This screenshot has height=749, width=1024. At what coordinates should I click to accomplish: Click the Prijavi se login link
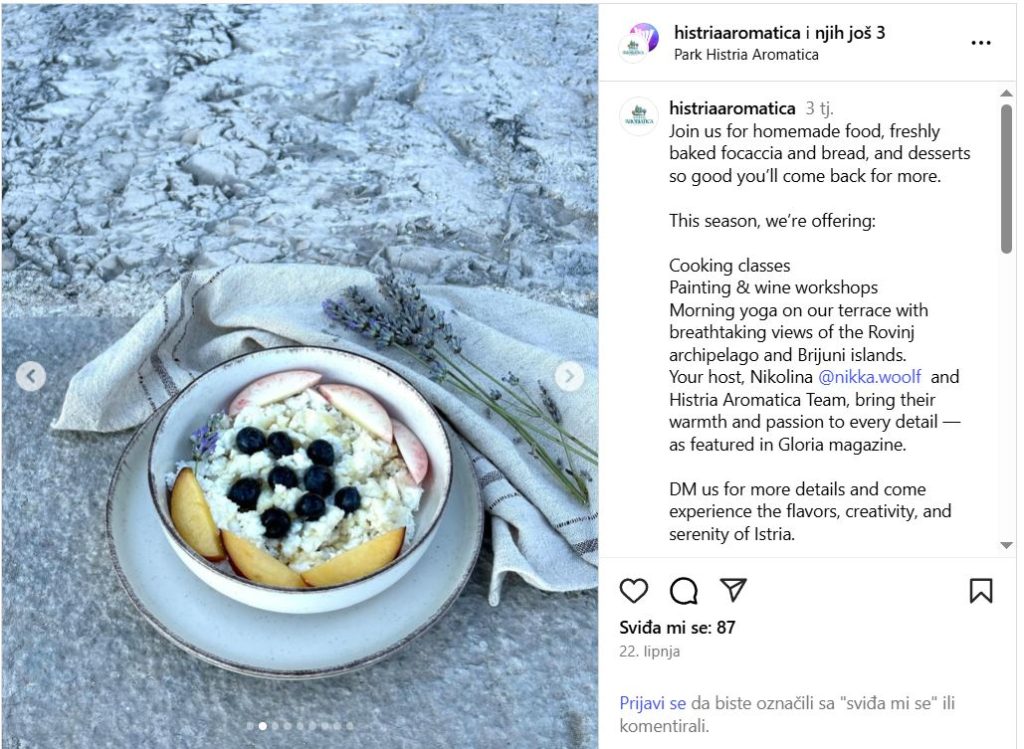[x=652, y=703]
